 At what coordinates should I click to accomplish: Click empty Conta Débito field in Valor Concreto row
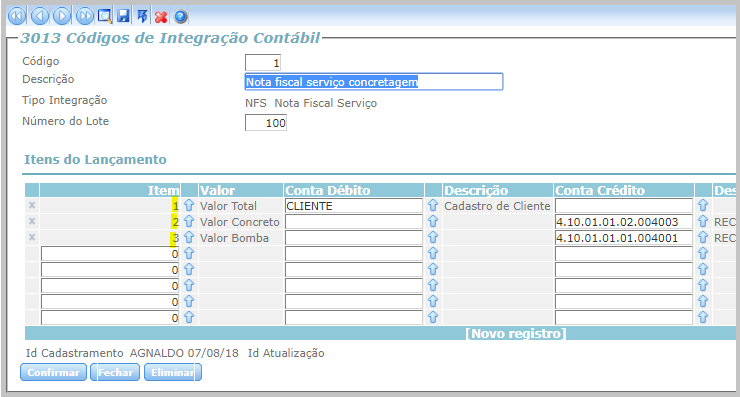pyautogui.click(x=353, y=222)
